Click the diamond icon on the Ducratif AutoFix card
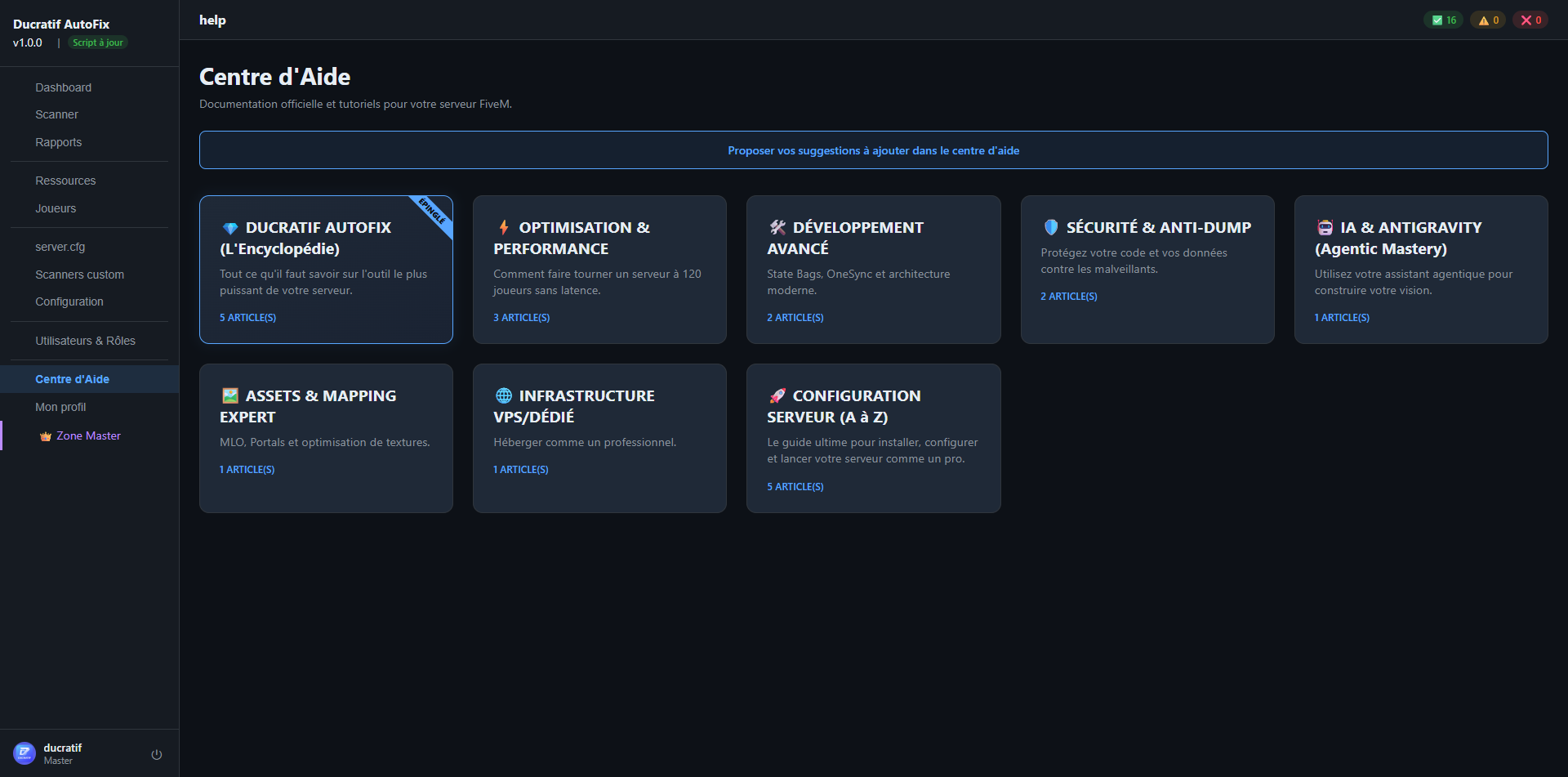Image resolution: width=1568 pixels, height=777 pixels. tap(230, 227)
